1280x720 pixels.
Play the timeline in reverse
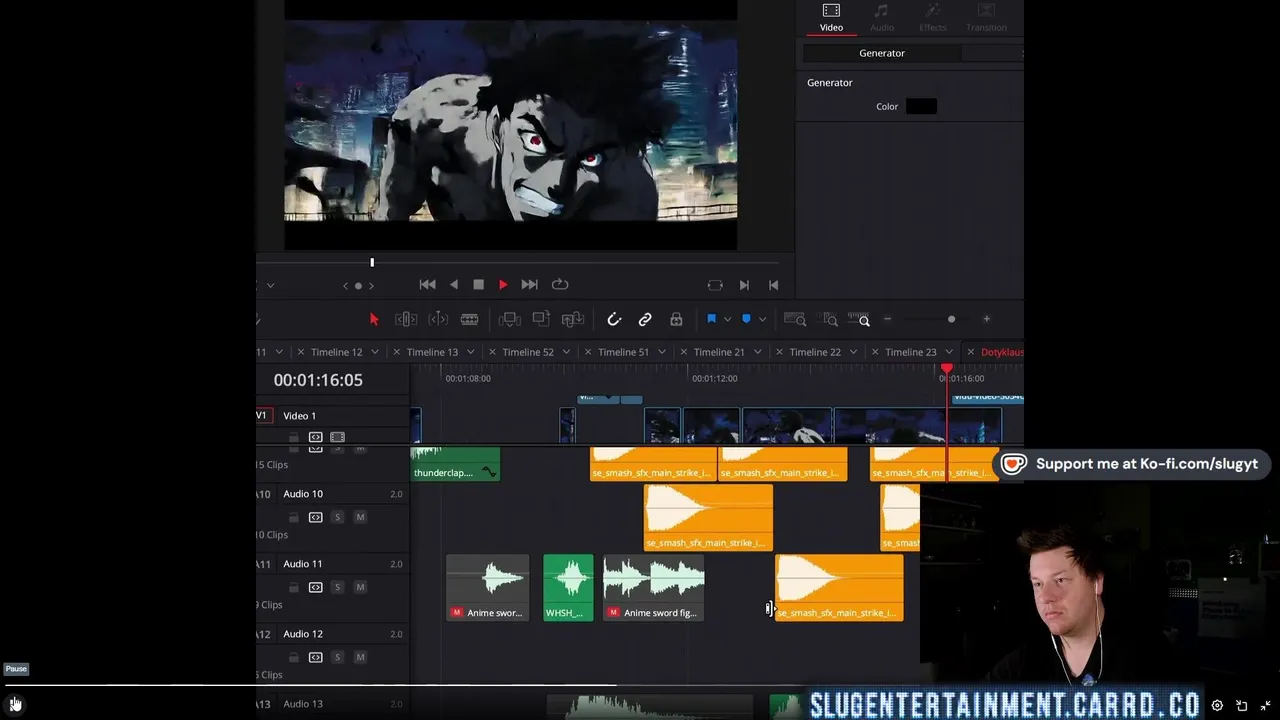coord(454,285)
